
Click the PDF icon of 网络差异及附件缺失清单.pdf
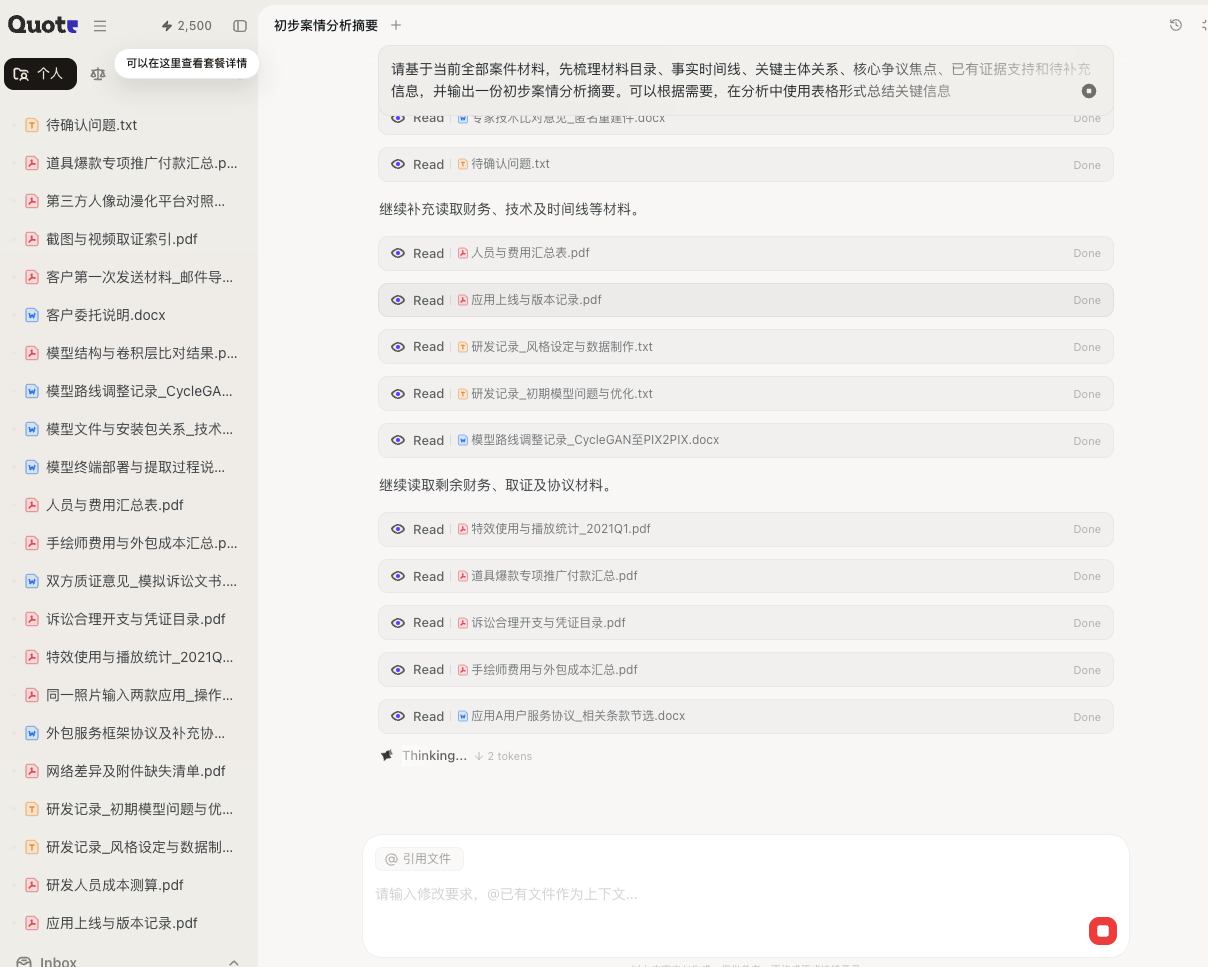coord(32,771)
